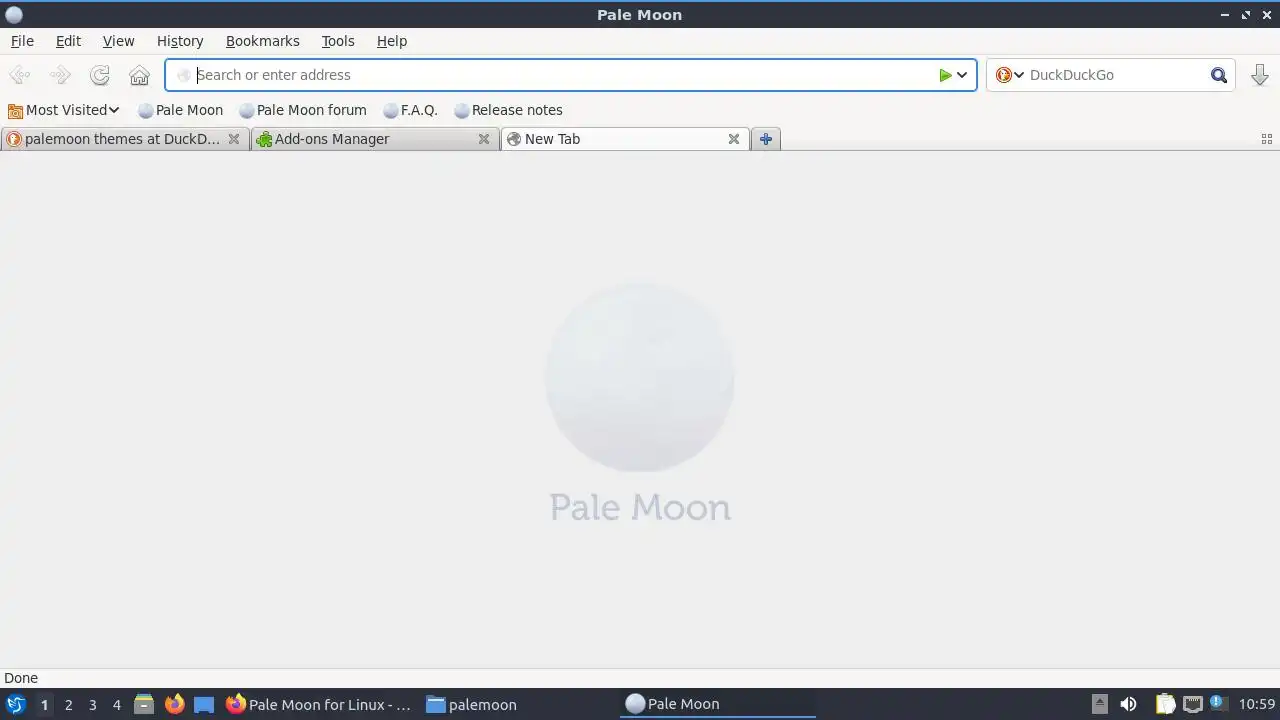Open the system start menu

pos(15,704)
